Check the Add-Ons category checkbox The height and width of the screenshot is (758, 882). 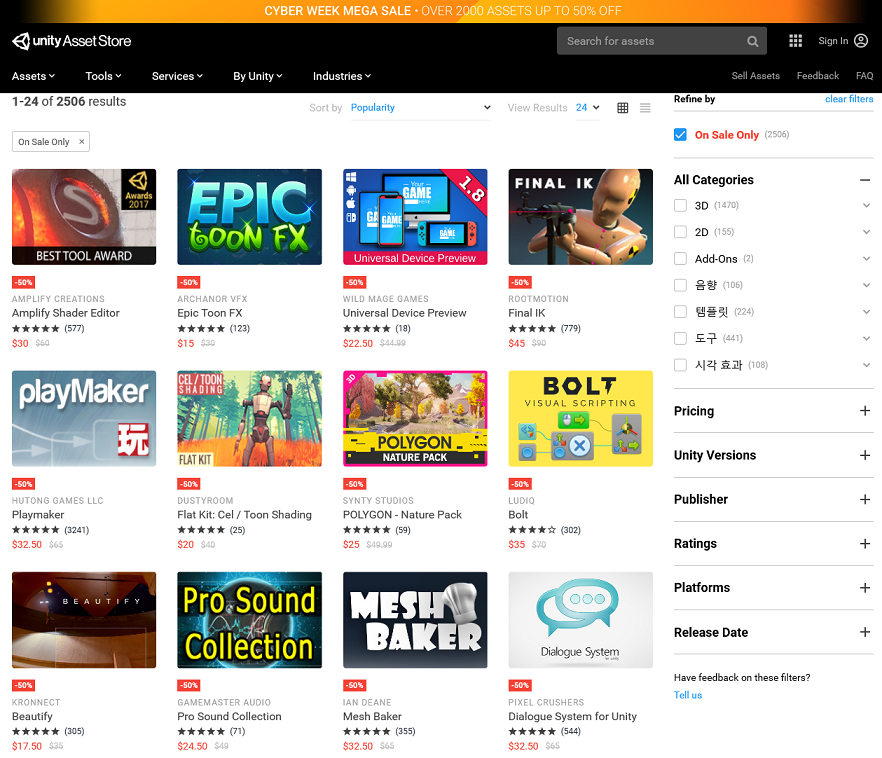[681, 259]
